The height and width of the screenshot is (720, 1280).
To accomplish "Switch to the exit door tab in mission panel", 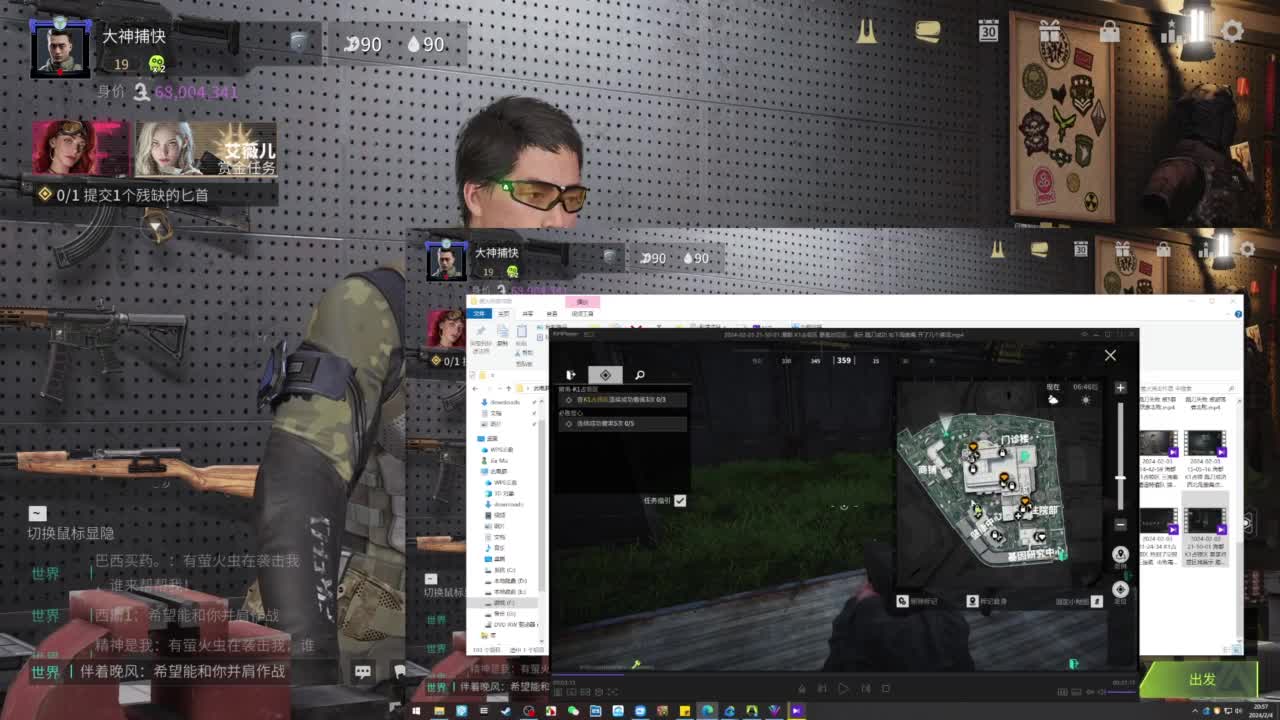I will click(571, 375).
